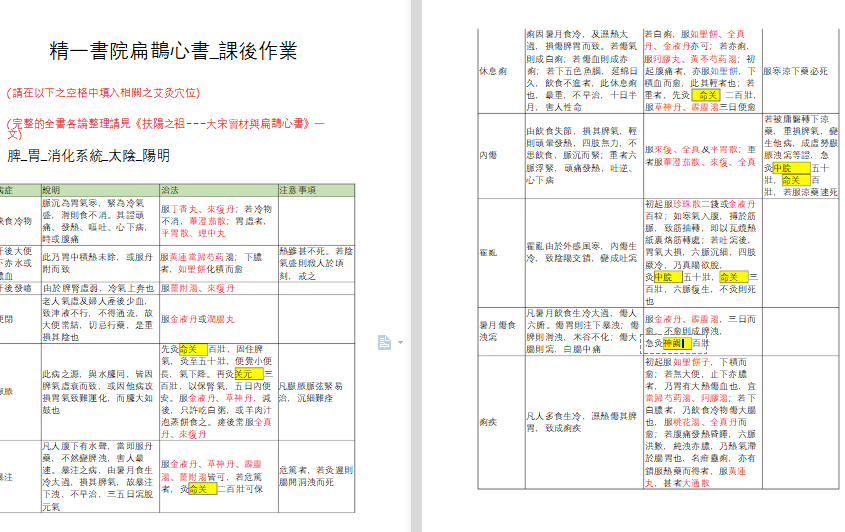Click the note 服寒涼下藥必死
This screenshot has height=532, width=845.
point(795,71)
